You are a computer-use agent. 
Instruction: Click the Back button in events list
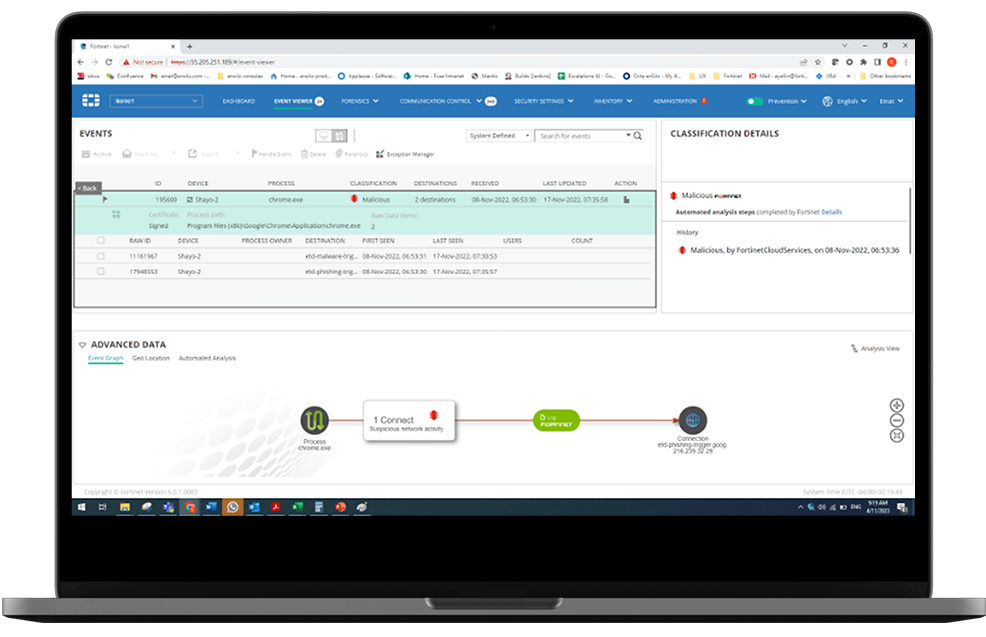(x=88, y=188)
